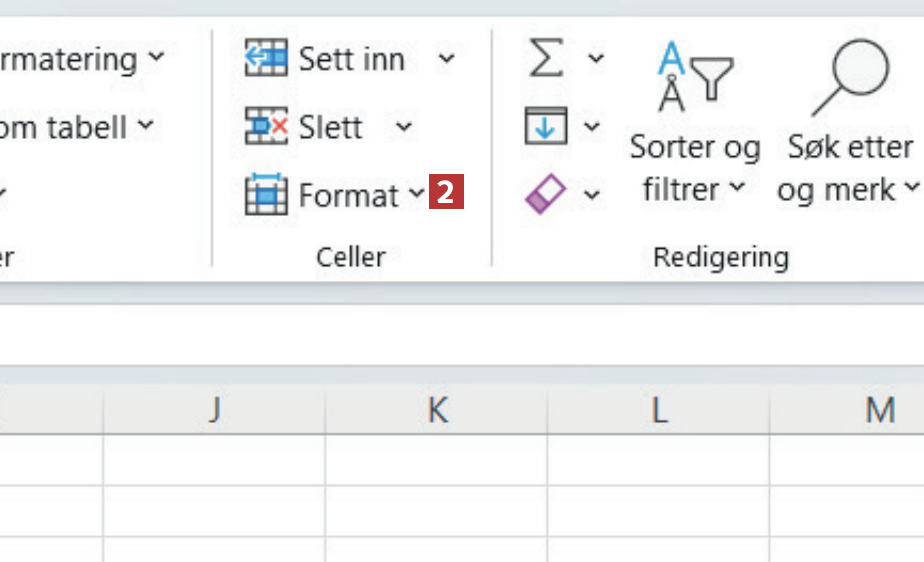924x562 pixels.
Task: Click the Slett cells icon
Action: pyautogui.click(x=266, y=127)
